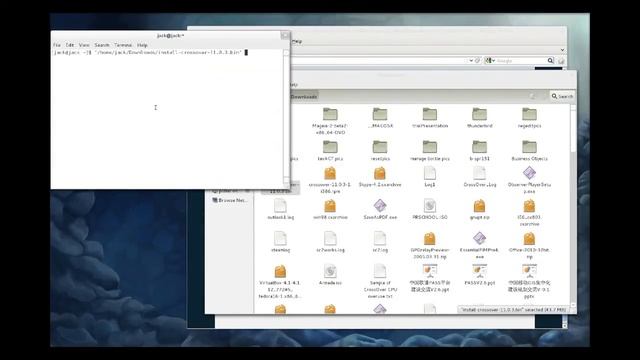Select the cc2.log file
This screenshot has height=360, width=640.
[380, 242]
